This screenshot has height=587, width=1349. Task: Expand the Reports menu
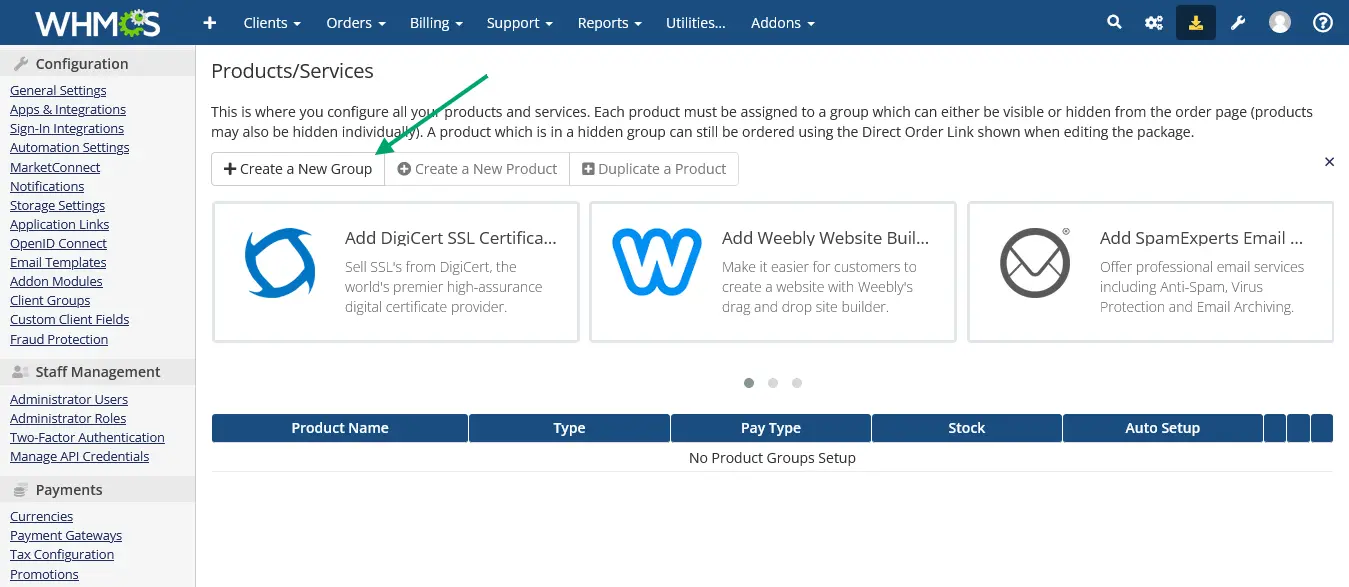(609, 23)
